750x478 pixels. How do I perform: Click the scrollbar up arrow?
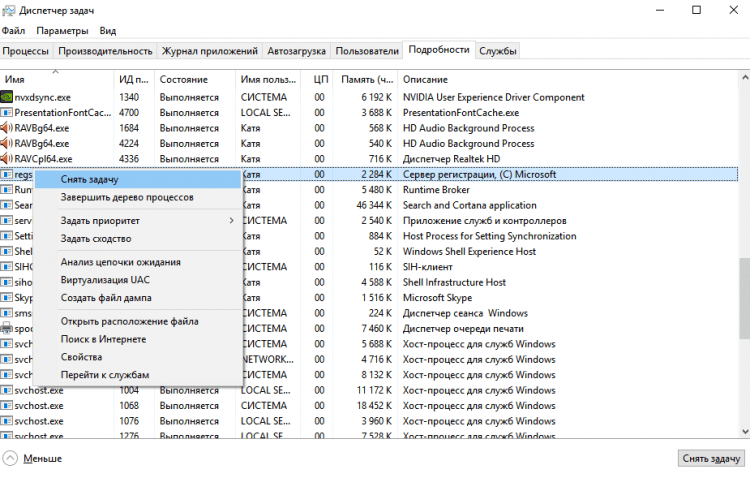coord(745,77)
